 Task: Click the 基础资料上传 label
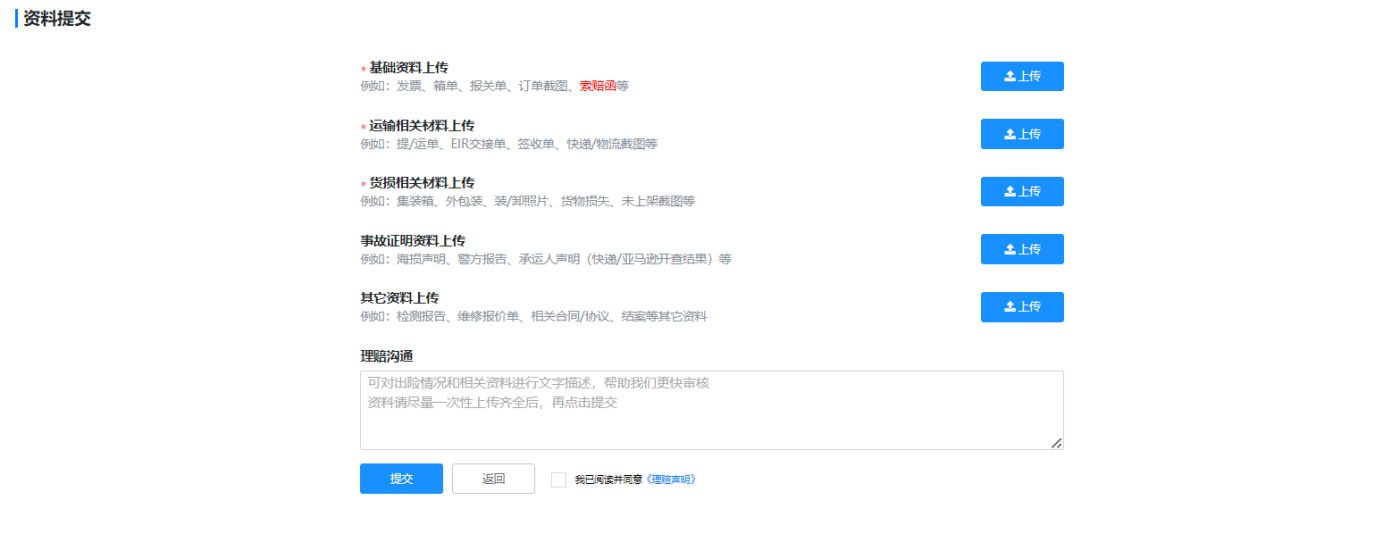(409, 67)
